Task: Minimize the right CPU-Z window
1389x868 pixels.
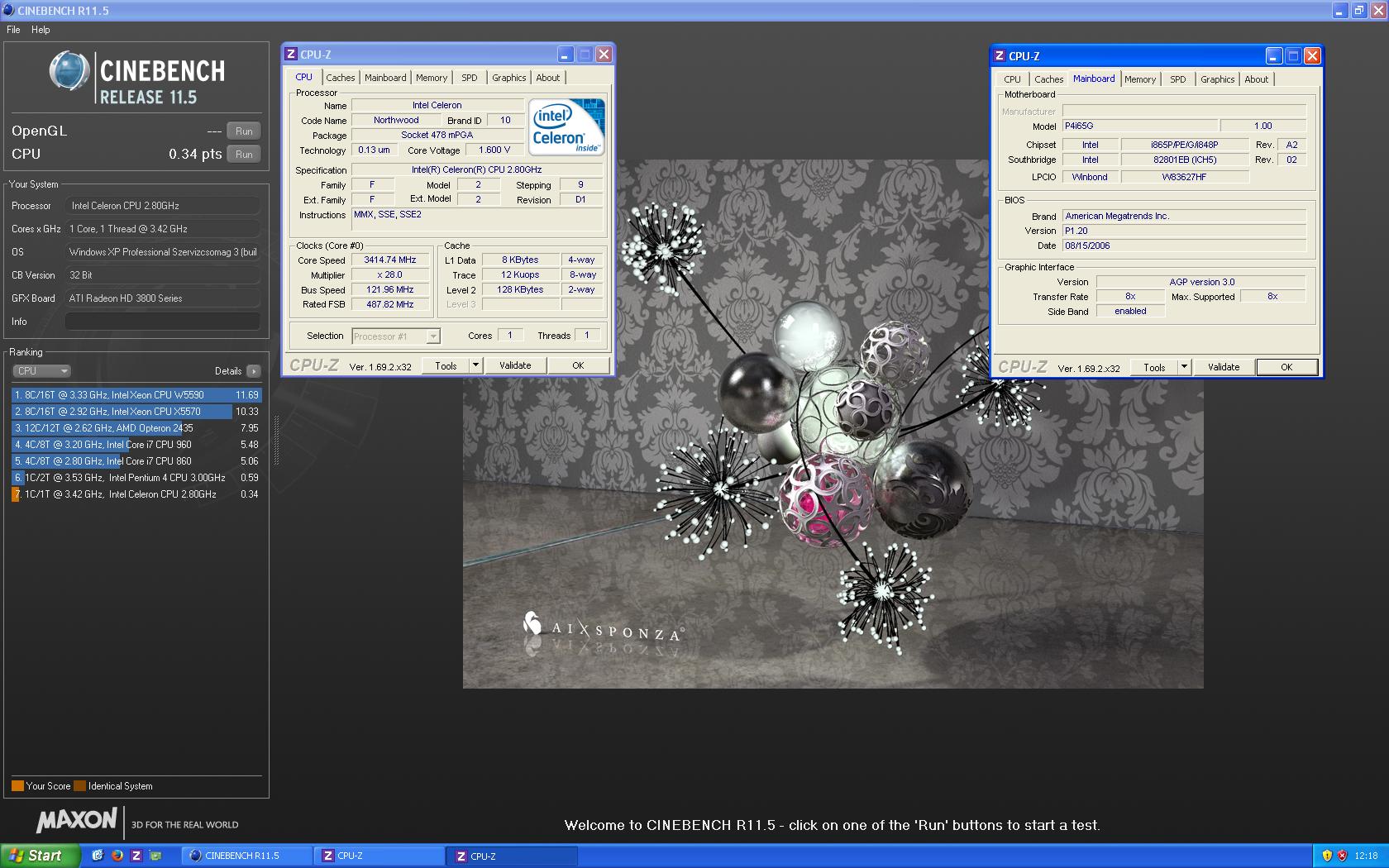Action: [1273, 56]
